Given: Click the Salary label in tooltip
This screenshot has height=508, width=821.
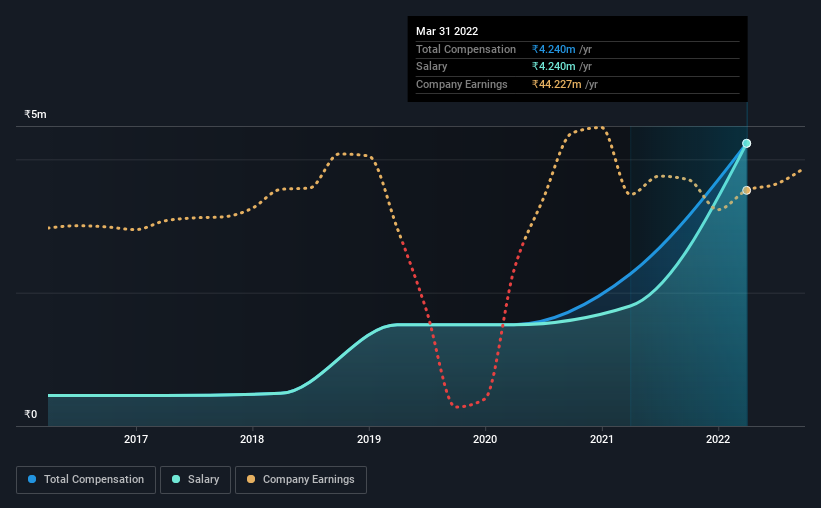Looking at the screenshot, I should (x=431, y=67).
